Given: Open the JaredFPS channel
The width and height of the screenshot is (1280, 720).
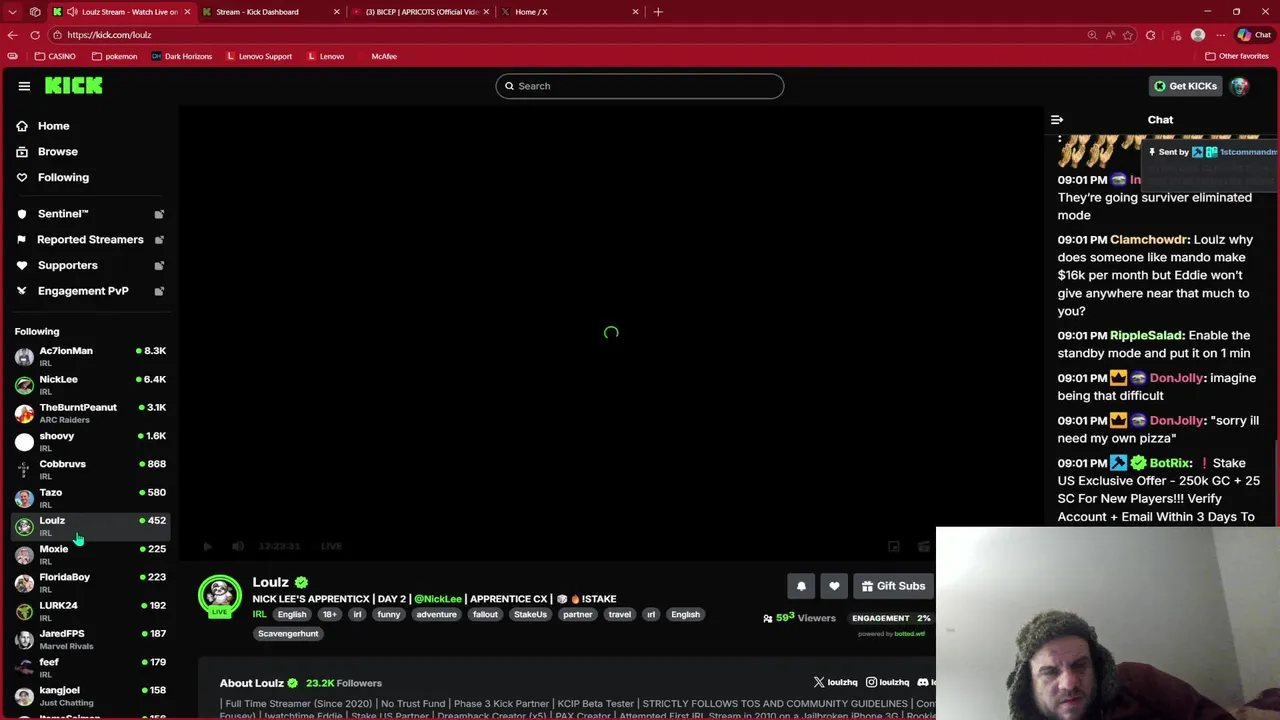Looking at the screenshot, I should (90, 639).
